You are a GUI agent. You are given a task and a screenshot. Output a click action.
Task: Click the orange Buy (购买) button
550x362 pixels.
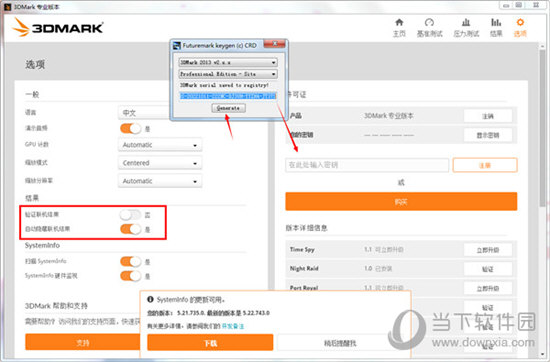(401, 202)
